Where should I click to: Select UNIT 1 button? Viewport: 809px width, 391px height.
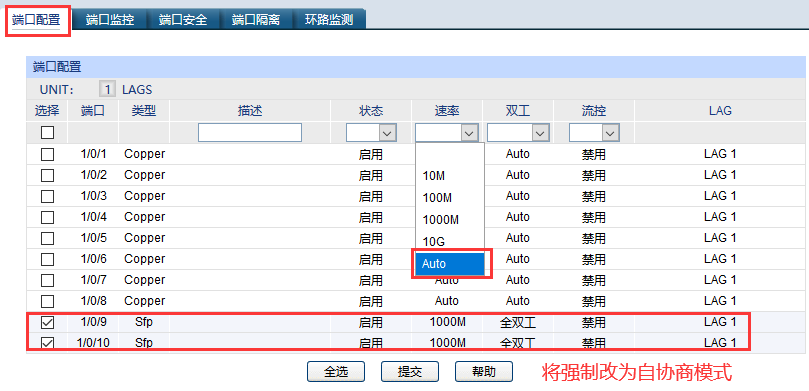pyautogui.click(x=107, y=89)
